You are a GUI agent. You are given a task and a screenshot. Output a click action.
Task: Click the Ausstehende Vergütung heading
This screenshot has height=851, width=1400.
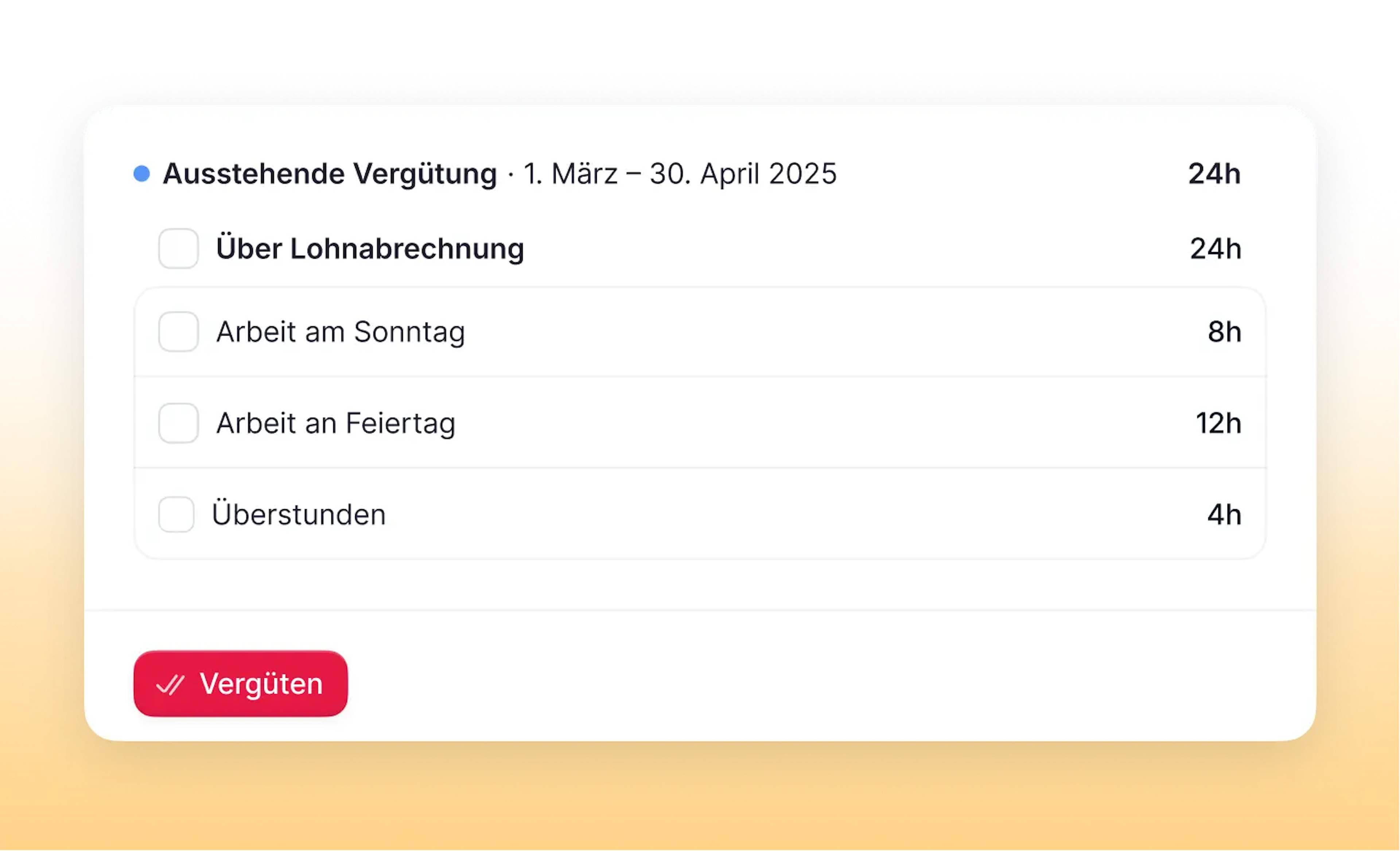[330, 173]
